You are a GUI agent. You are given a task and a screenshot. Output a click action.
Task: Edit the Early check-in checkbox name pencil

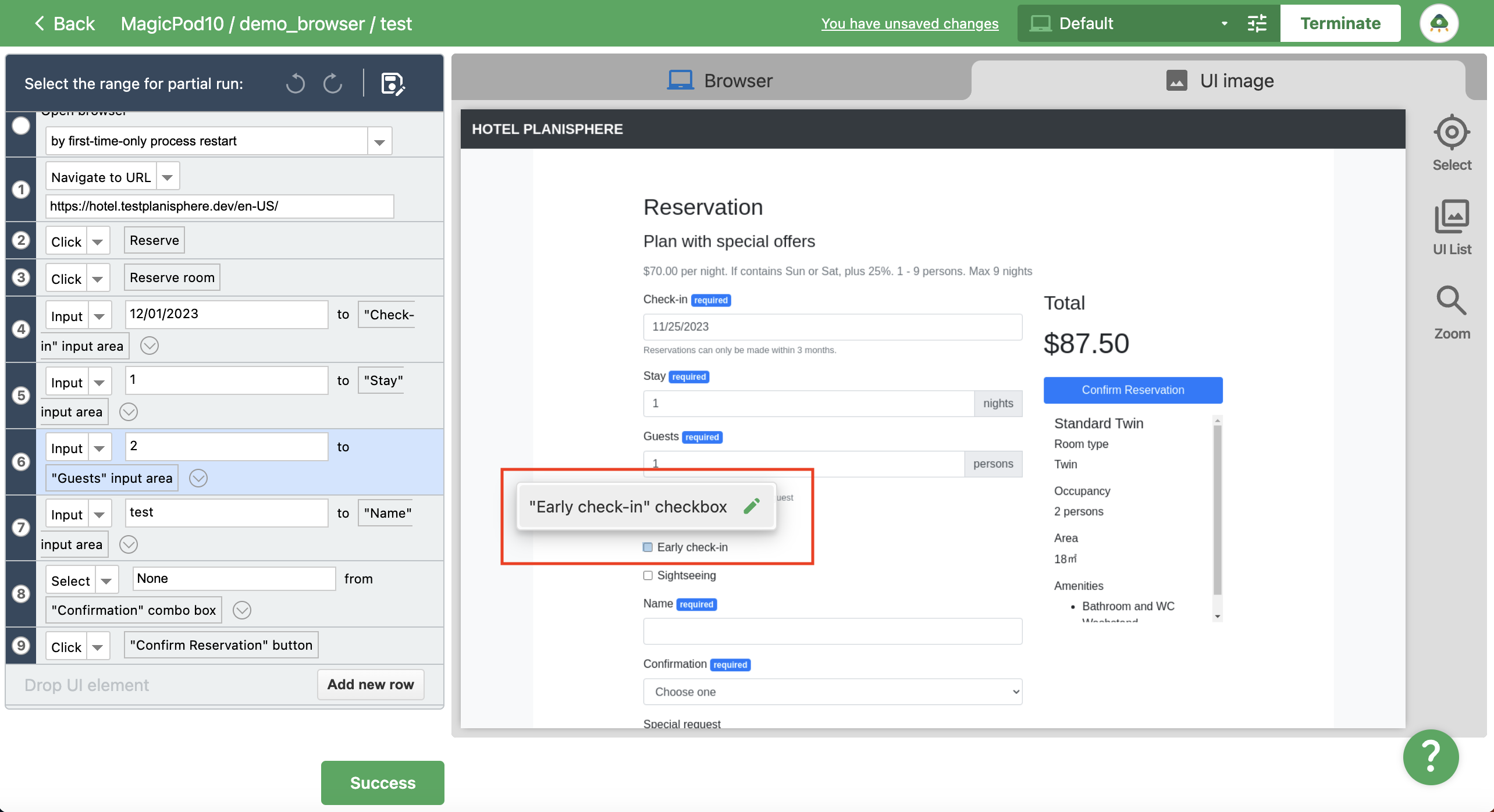(752, 506)
